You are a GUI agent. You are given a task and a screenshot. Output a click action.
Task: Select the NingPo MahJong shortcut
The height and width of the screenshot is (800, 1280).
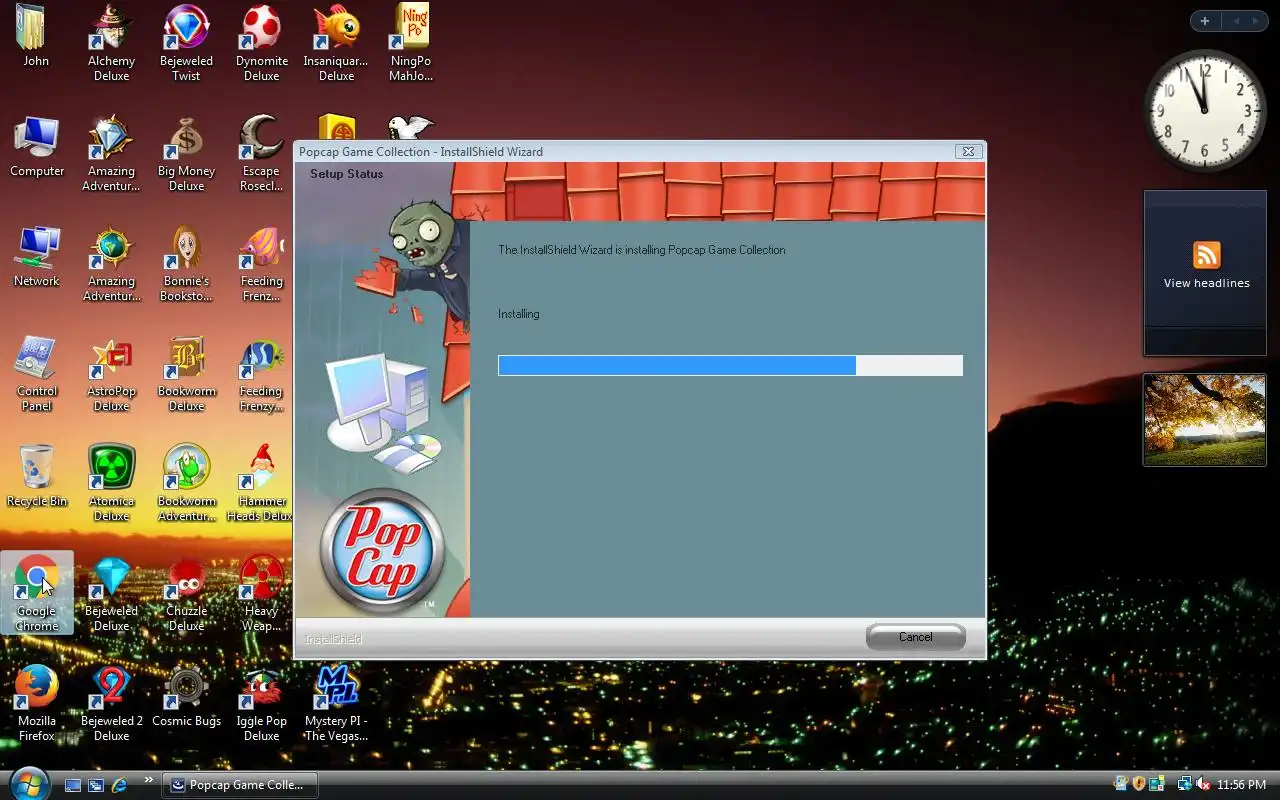point(411,43)
